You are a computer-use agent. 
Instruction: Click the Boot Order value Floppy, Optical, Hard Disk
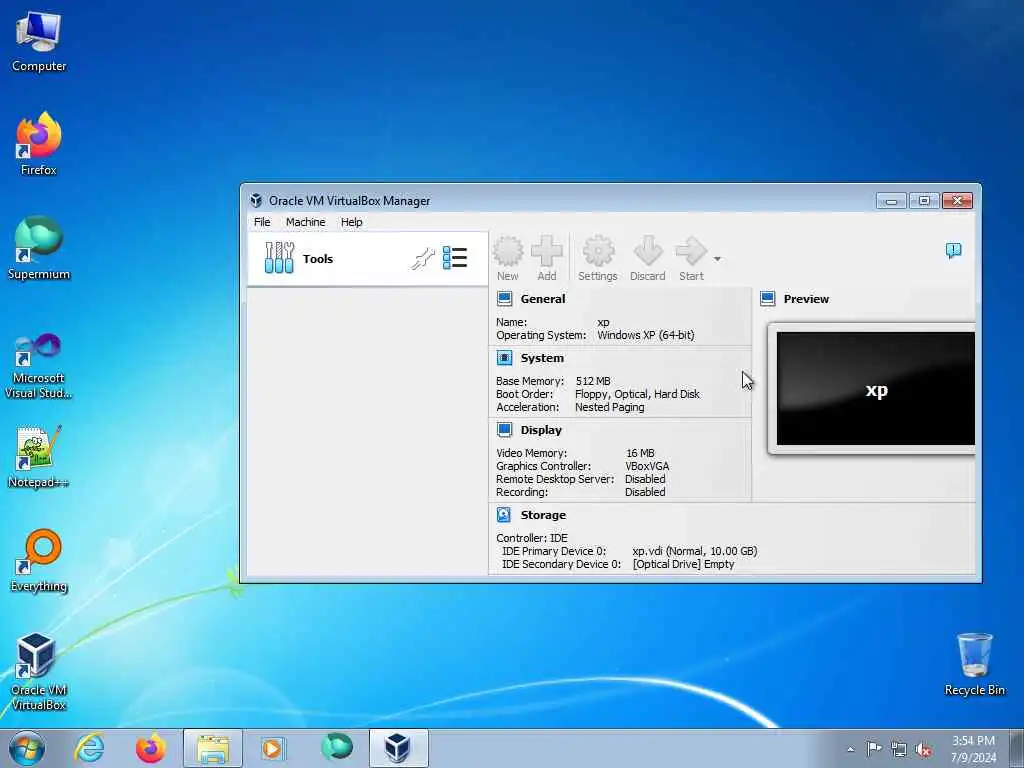[x=637, y=394]
